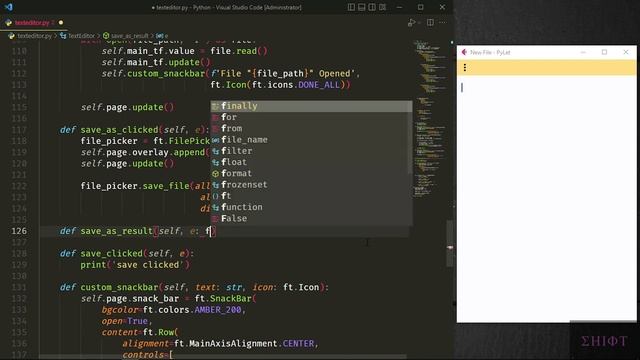
Task: Open the run options dropdown arrow
Action: (419, 23)
